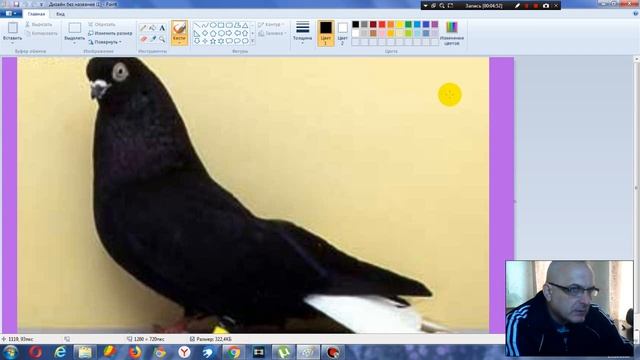Image resolution: width=640 pixels, height=360 pixels.
Task: Switch to the Главная tab
Action: [36, 13]
